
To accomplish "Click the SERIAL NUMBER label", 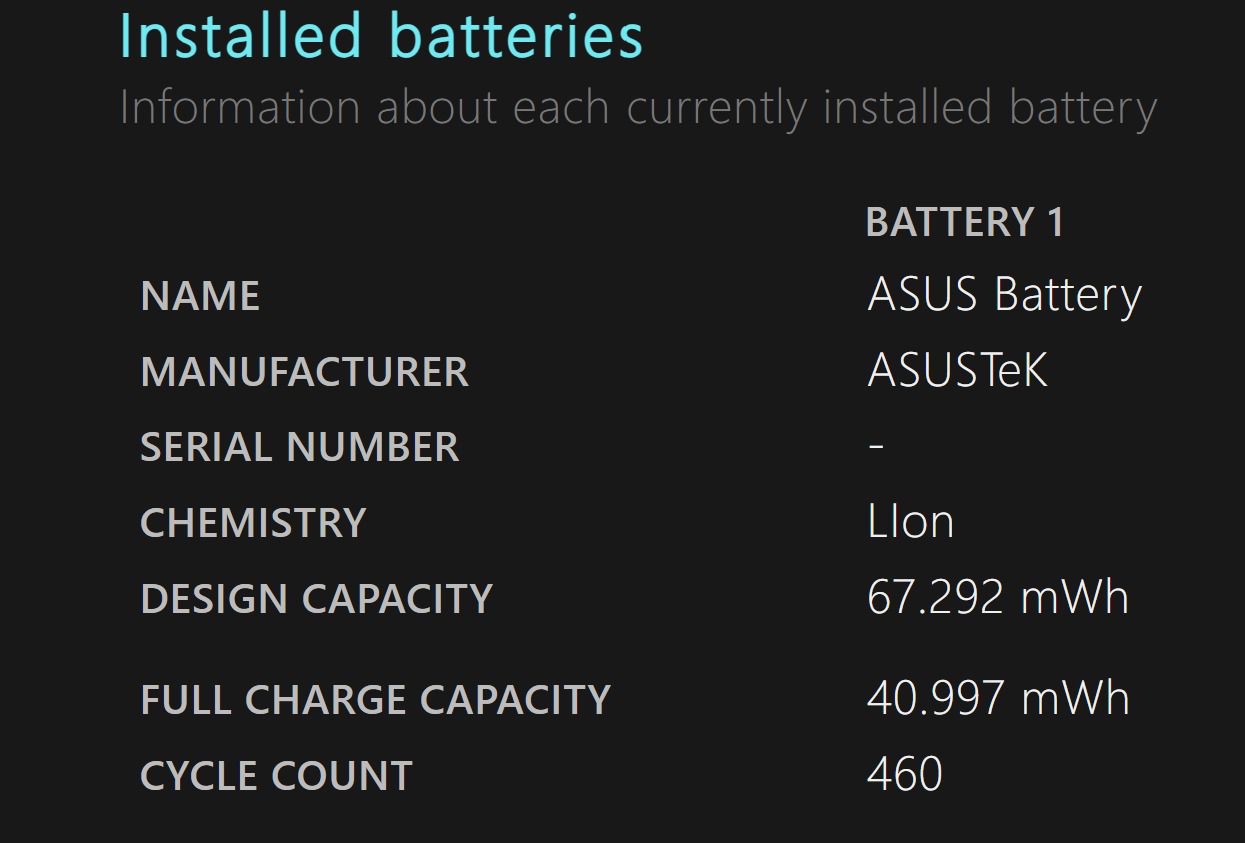I will pyautogui.click(x=299, y=447).
